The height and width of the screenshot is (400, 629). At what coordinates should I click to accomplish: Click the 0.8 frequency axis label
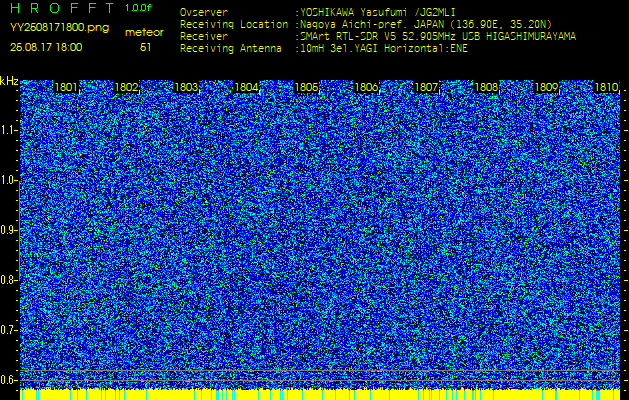coord(8,280)
